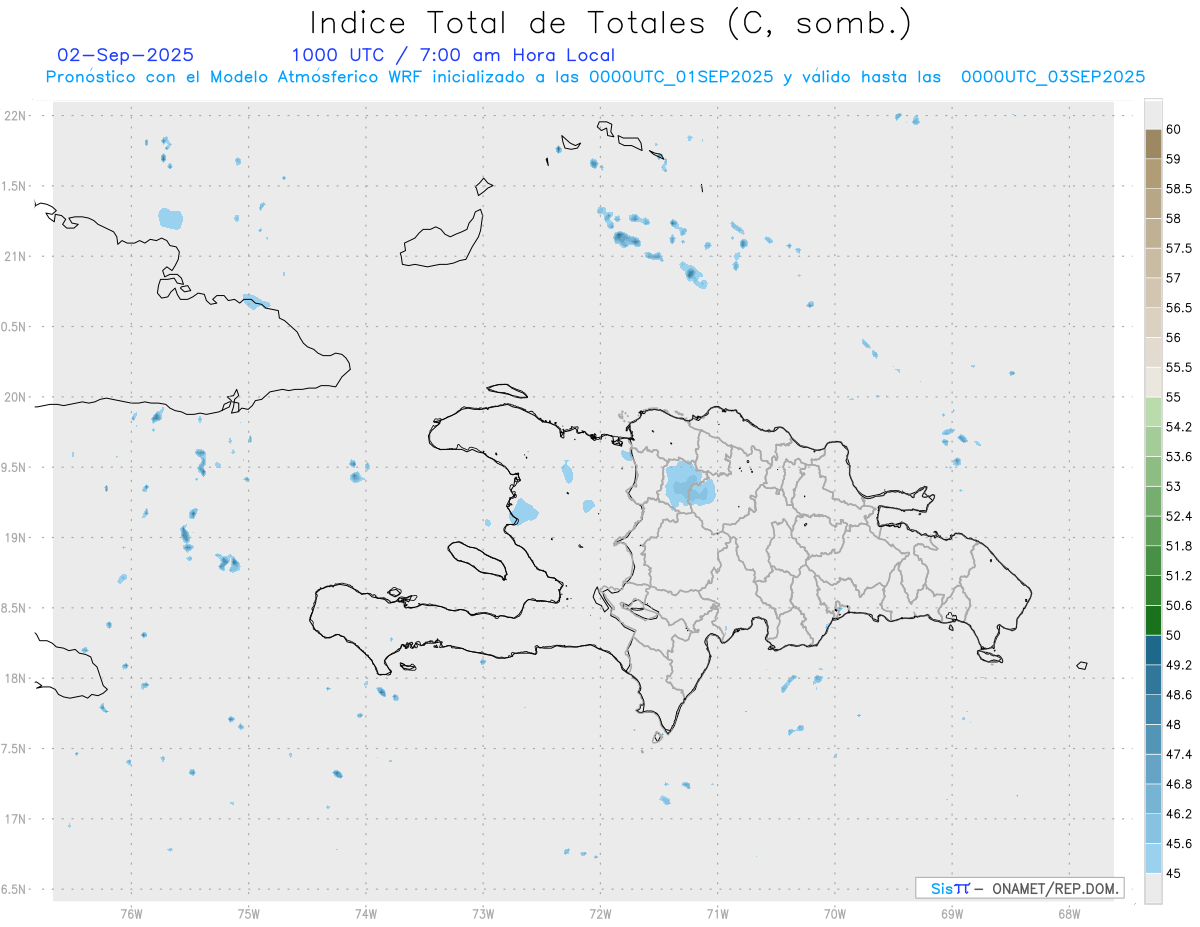
Task: Click "1000 UTC / 7:00 am Hora Local"
Action: 453,55
